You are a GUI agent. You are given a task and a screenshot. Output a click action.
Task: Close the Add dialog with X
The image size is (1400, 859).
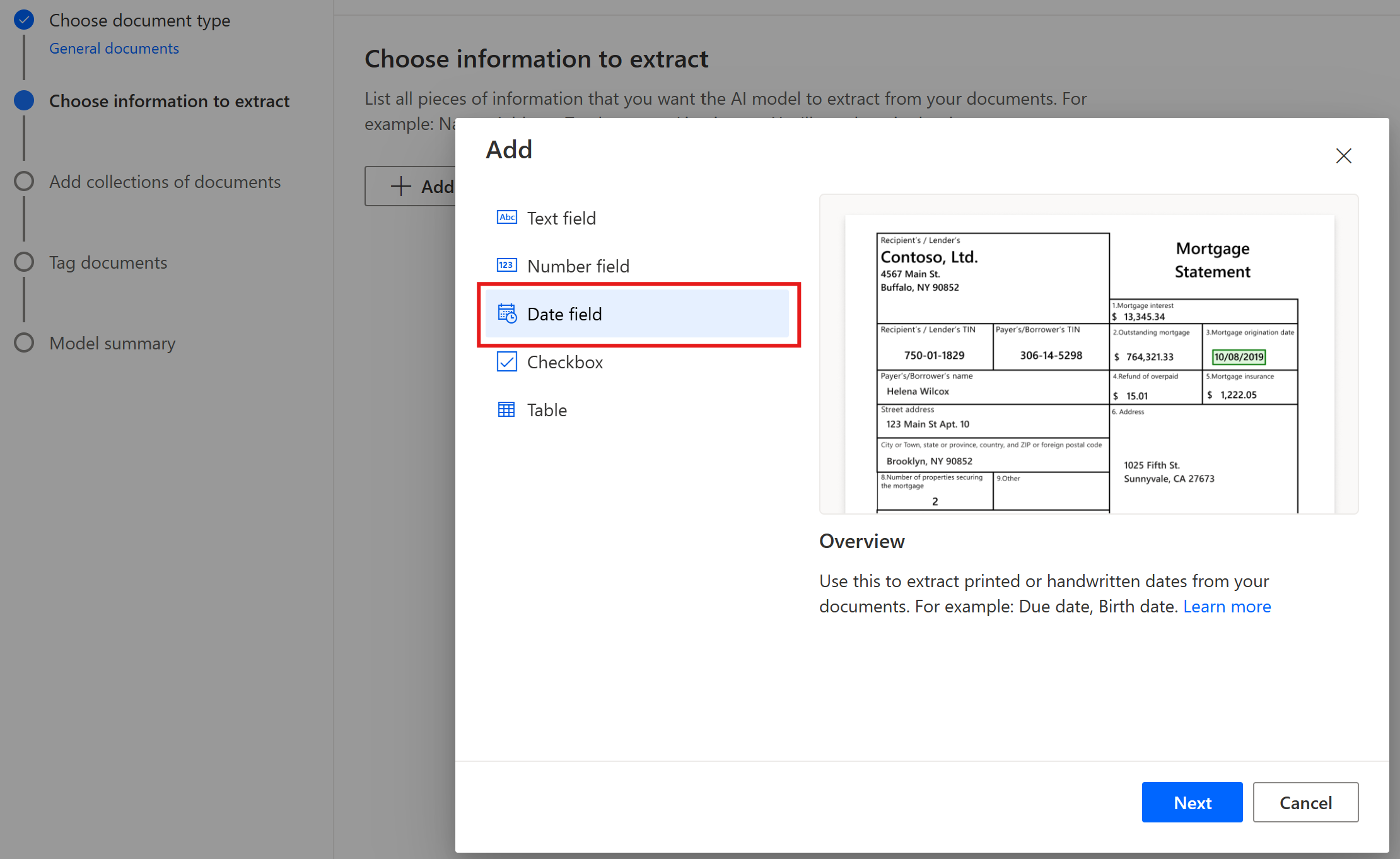1343,156
